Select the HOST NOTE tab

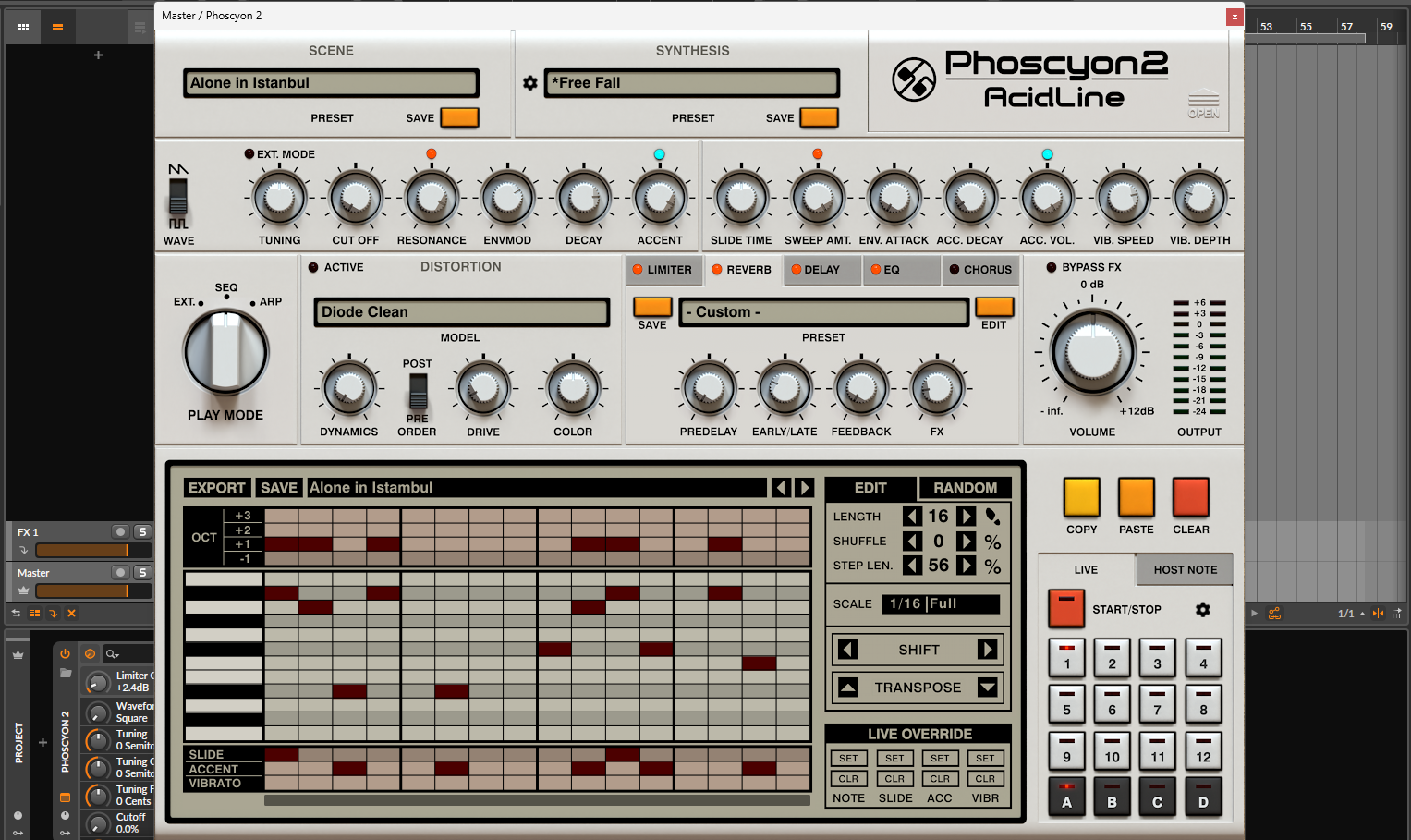1185,570
